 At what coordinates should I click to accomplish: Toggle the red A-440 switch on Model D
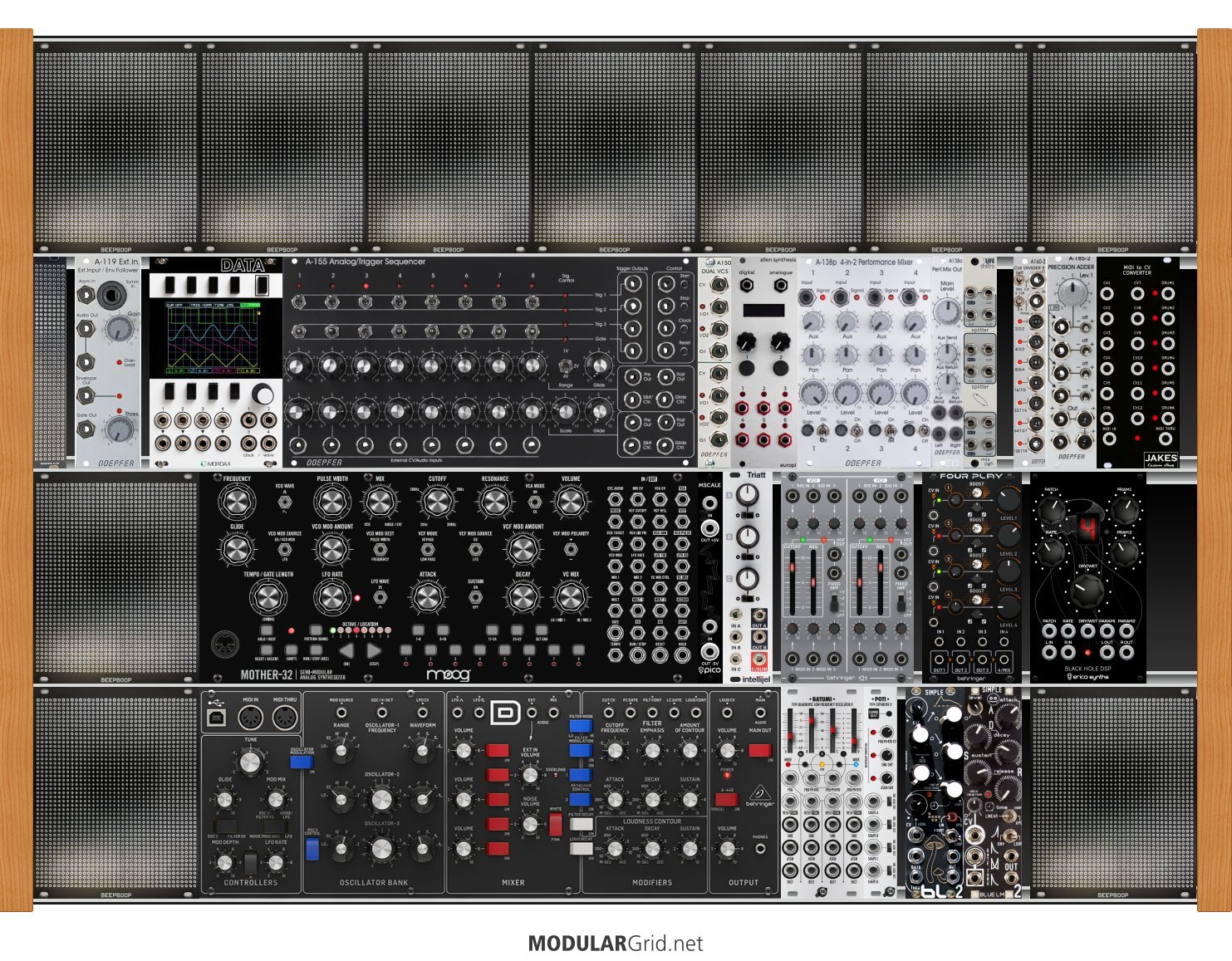tap(727, 801)
